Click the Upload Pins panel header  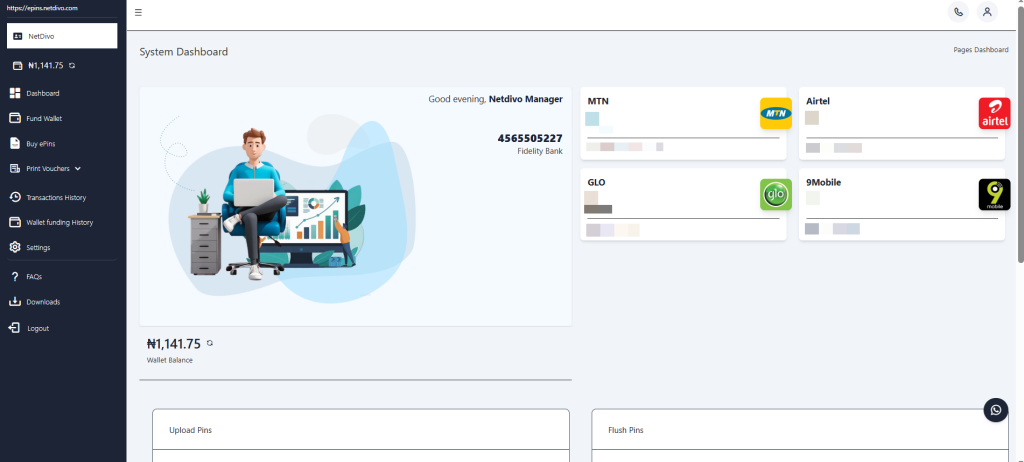(361, 430)
